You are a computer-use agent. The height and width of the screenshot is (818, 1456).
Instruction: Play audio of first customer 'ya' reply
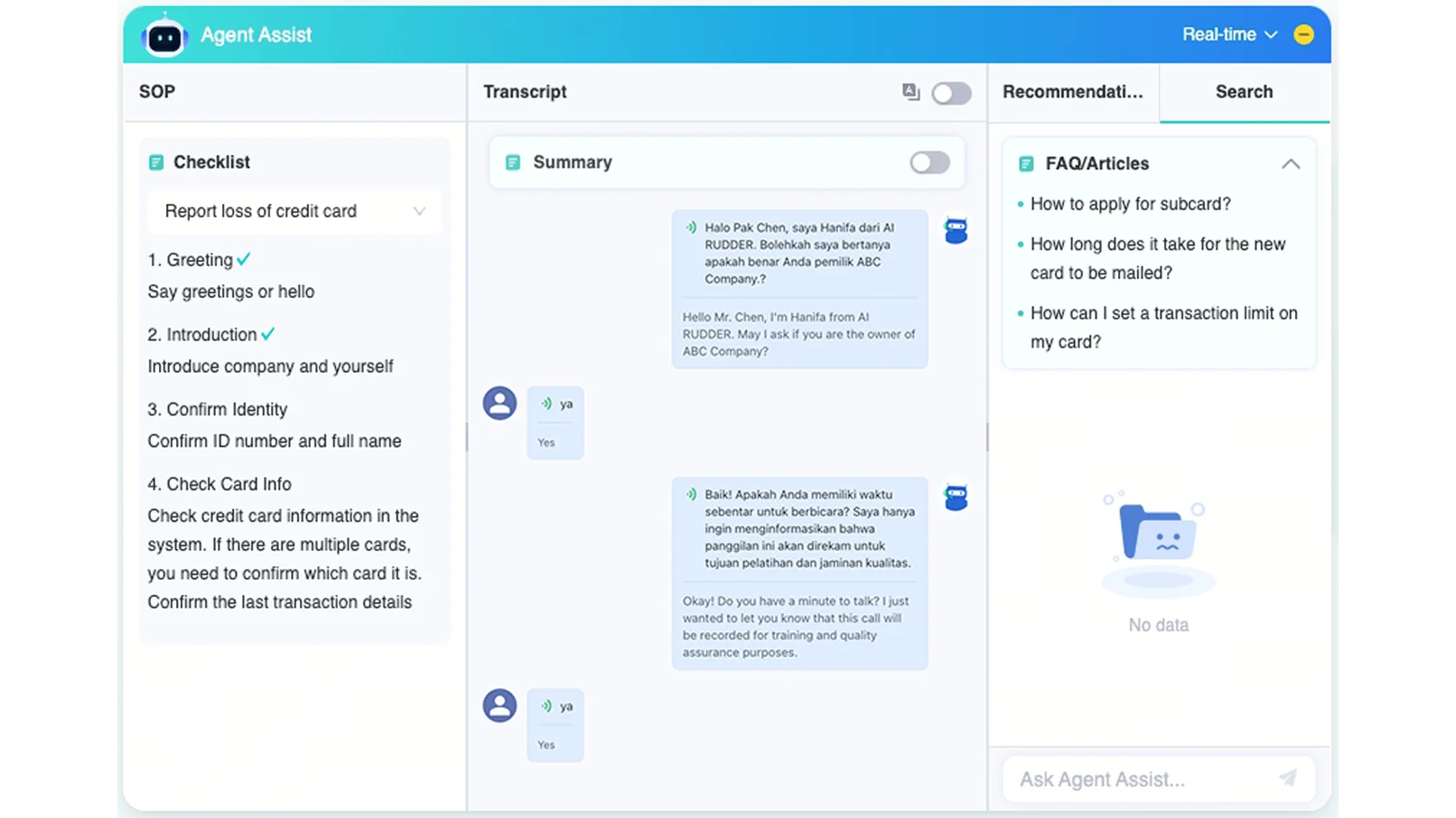tap(546, 404)
